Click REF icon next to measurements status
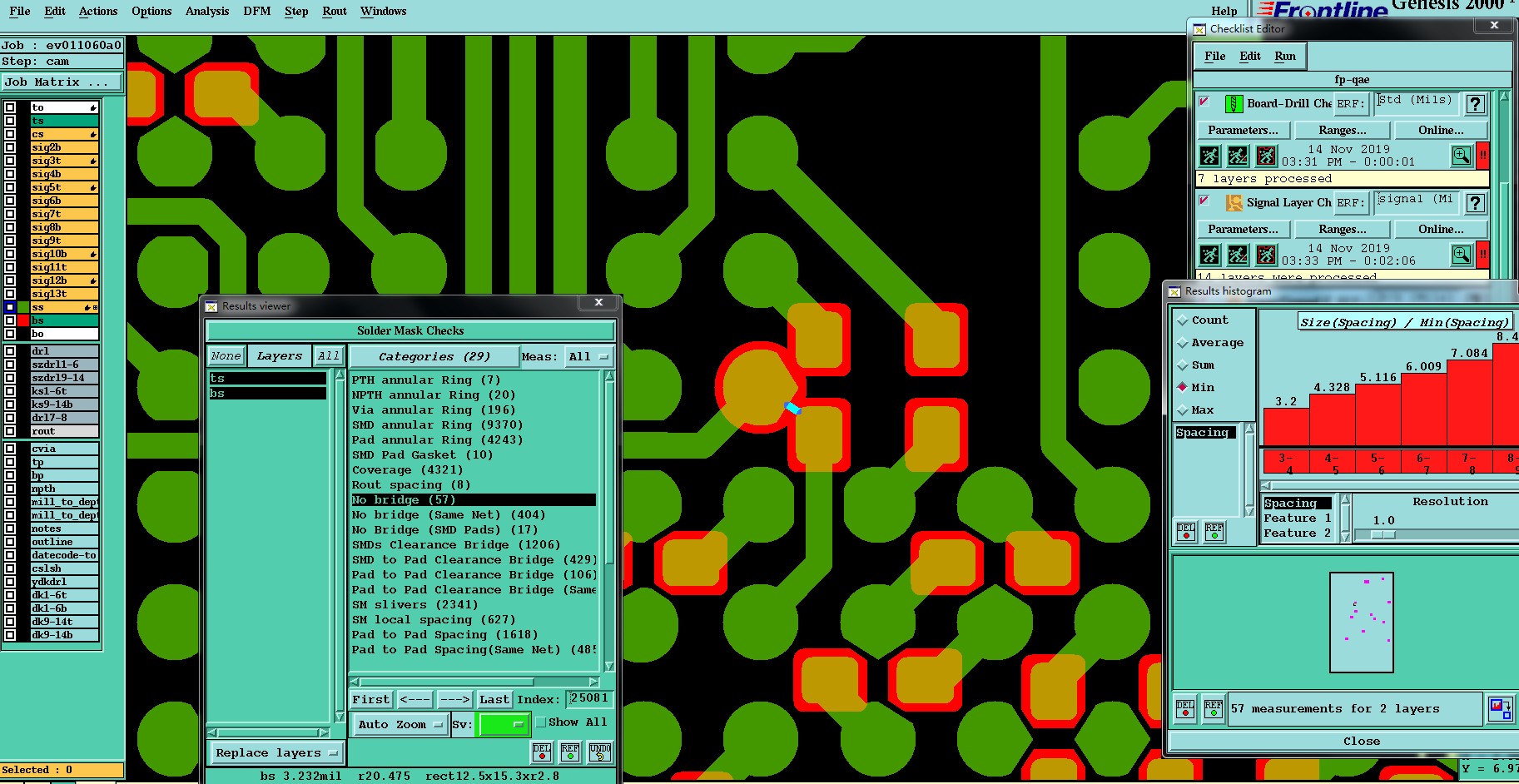The image size is (1519, 784). pyautogui.click(x=1214, y=708)
